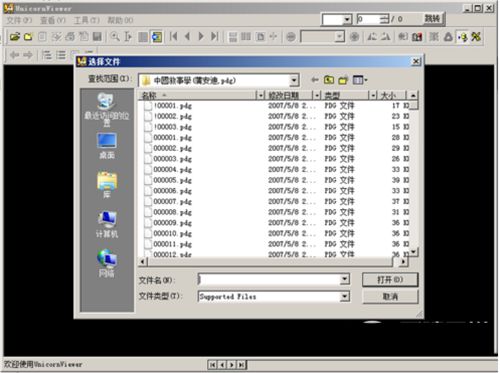Click the next page arrow in toolbar

[x=201, y=36]
